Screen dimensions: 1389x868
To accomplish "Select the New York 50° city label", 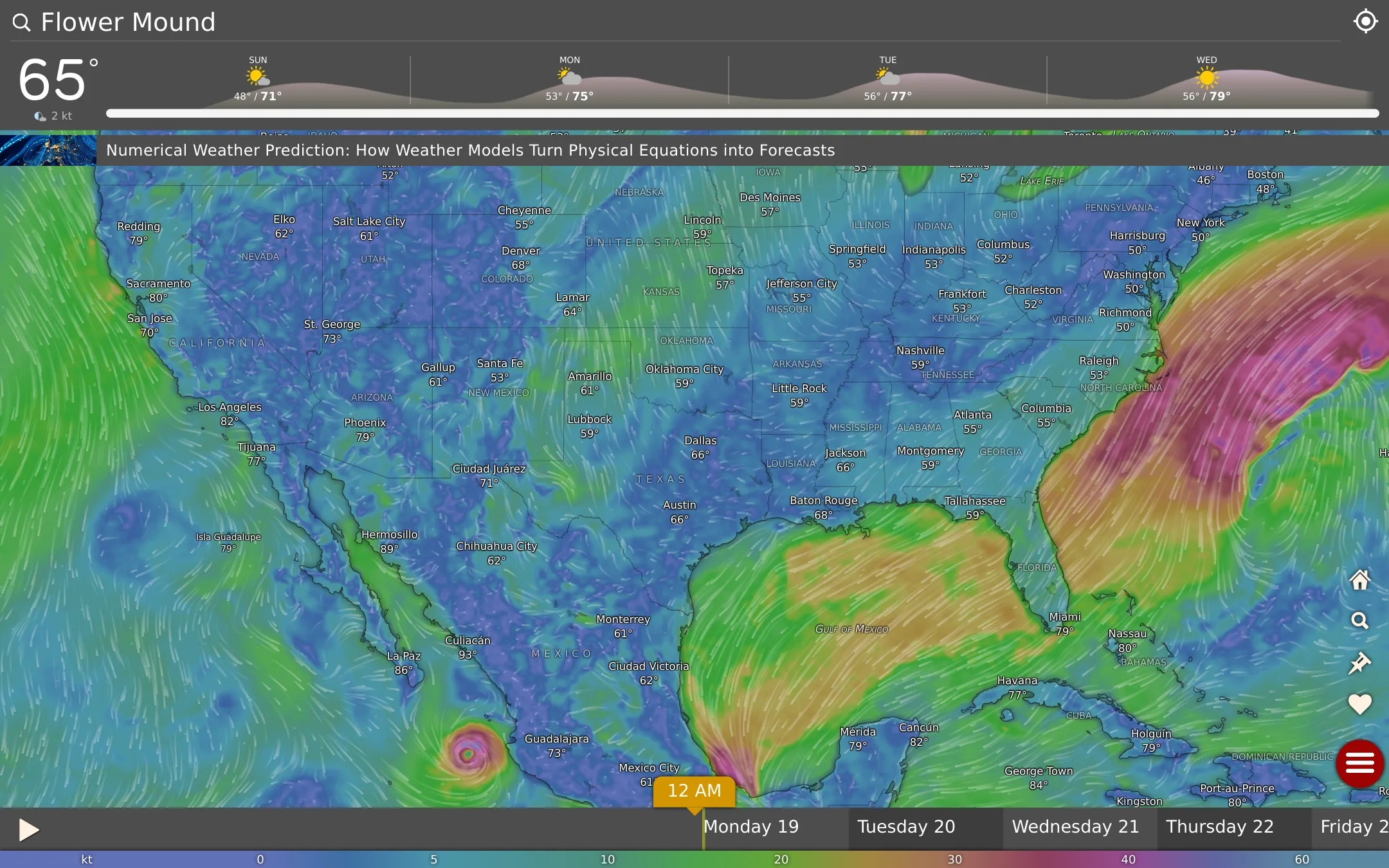I will pyautogui.click(x=1201, y=230).
